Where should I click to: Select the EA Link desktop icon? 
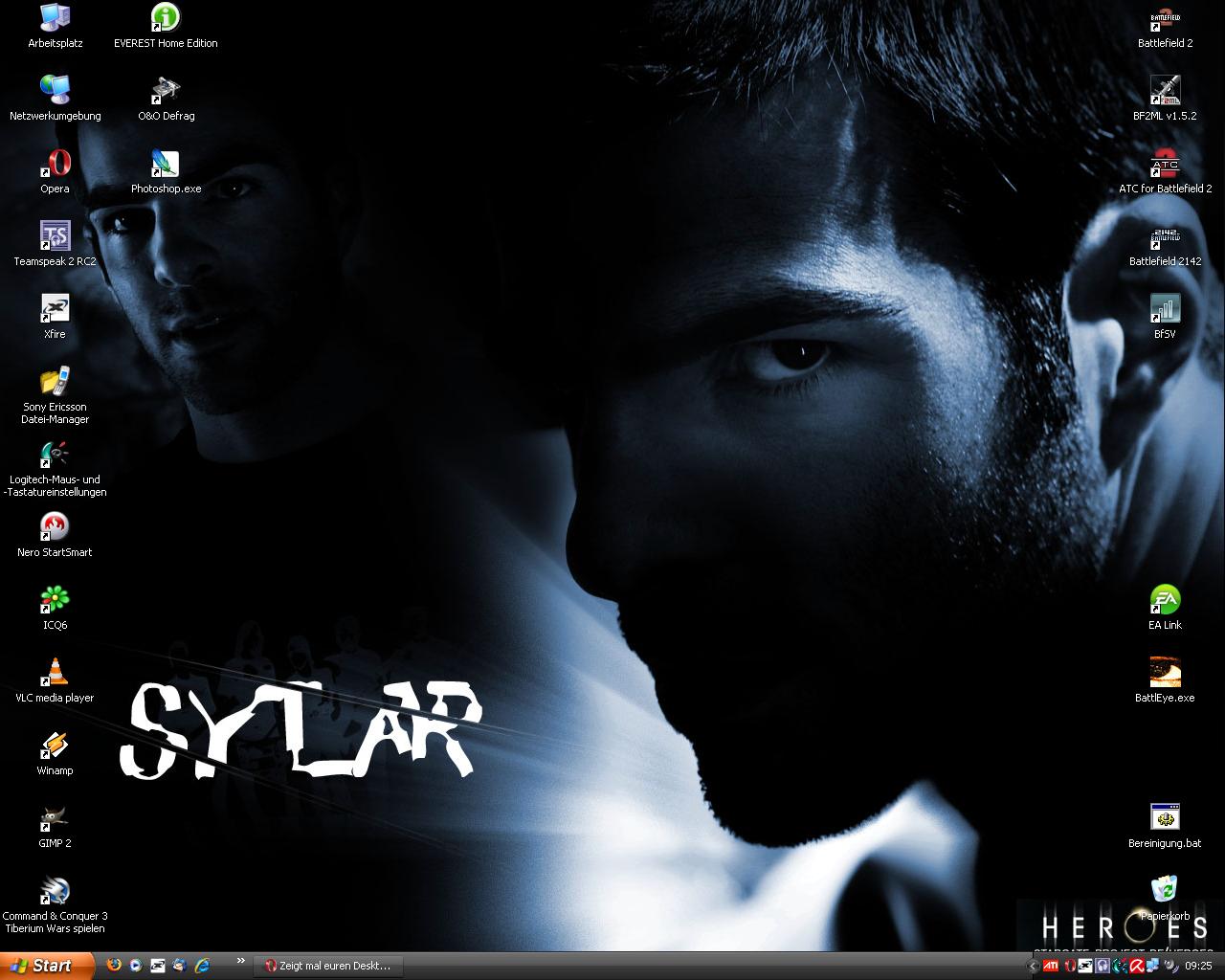[x=1165, y=608]
